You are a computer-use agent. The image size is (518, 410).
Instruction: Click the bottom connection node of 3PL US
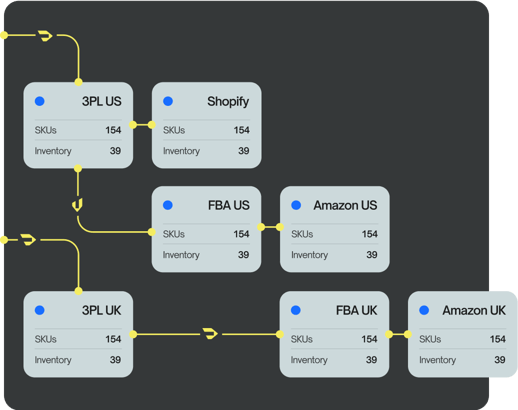tap(78, 168)
